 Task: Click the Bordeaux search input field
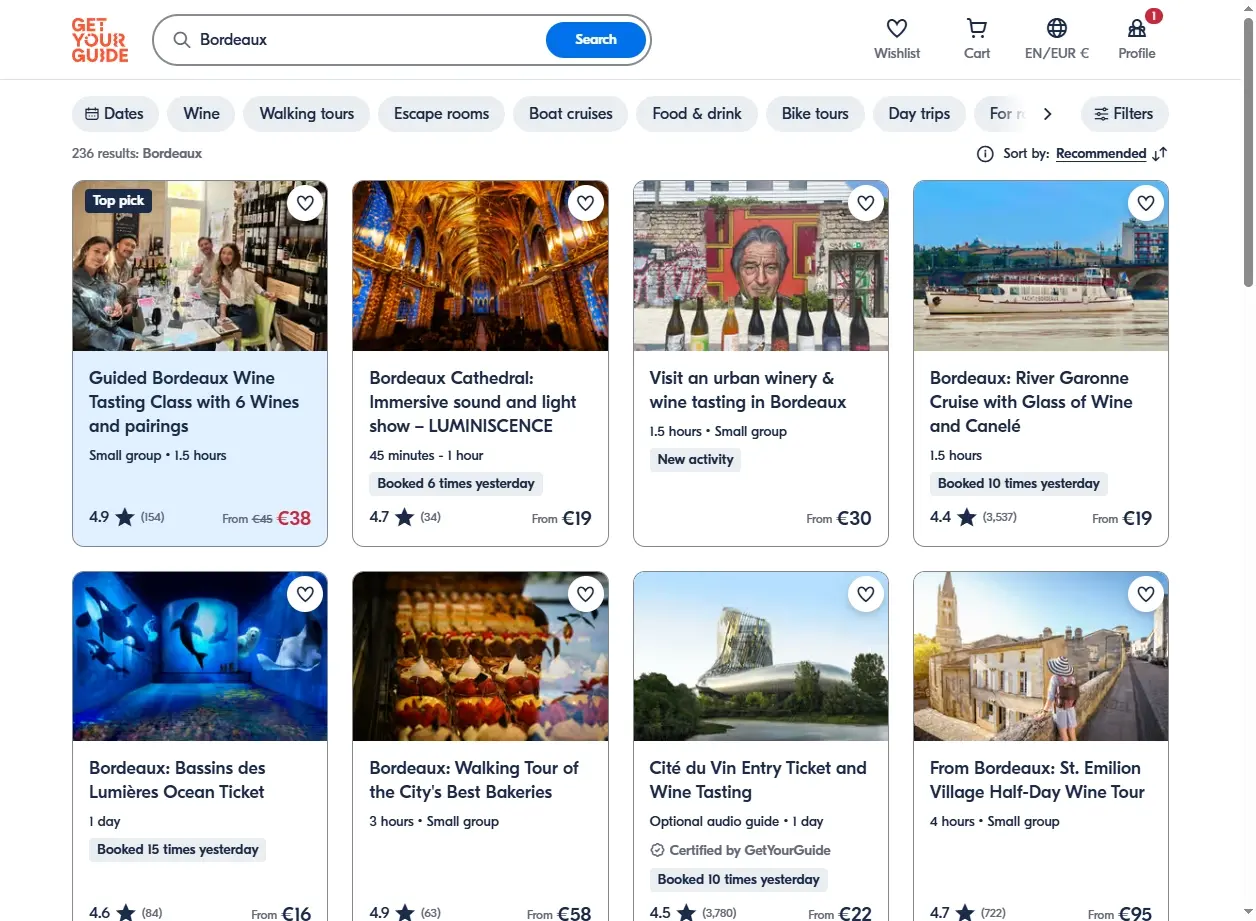[368, 40]
